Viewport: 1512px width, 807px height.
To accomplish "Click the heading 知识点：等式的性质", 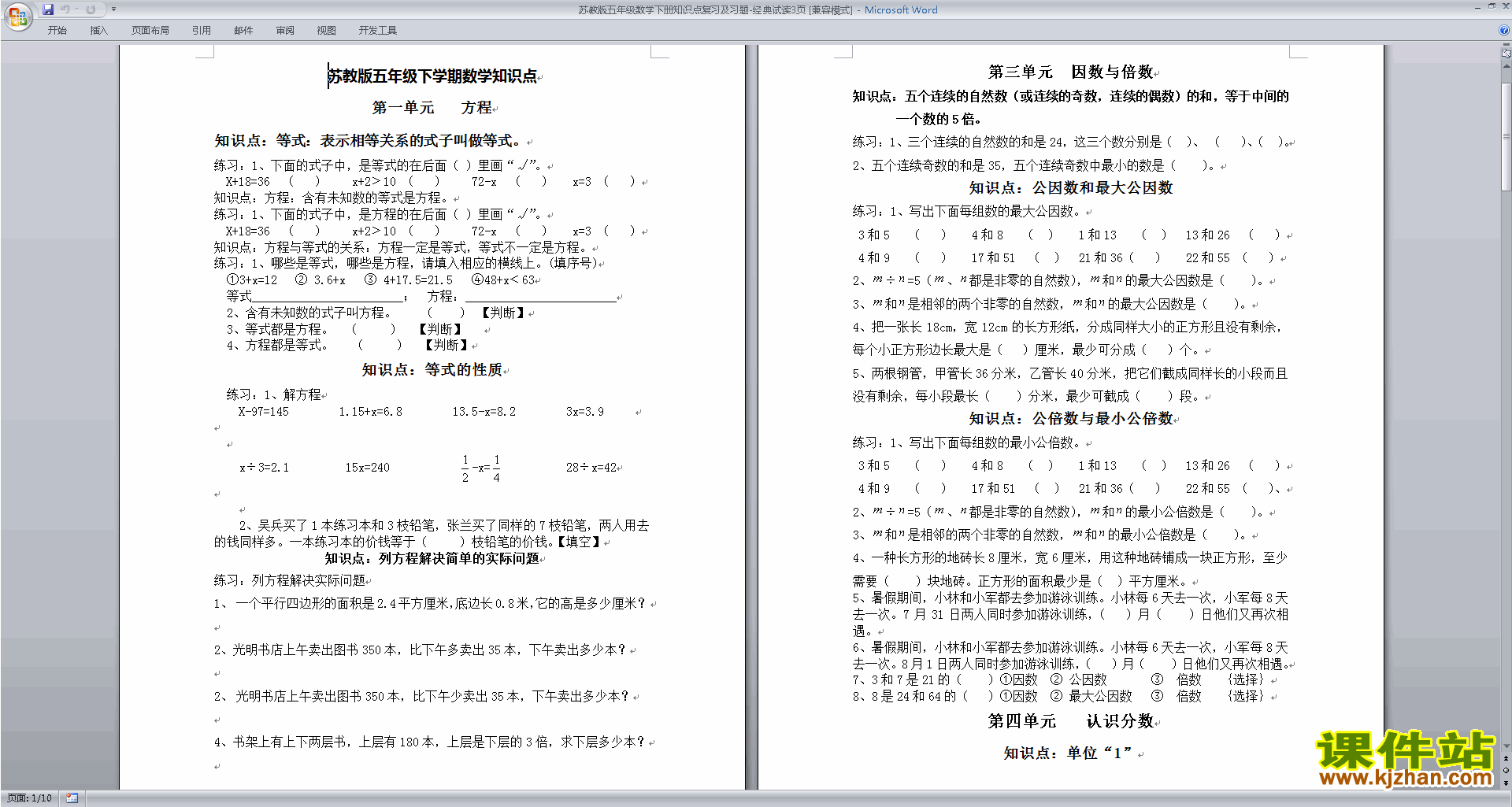I will click(x=432, y=370).
